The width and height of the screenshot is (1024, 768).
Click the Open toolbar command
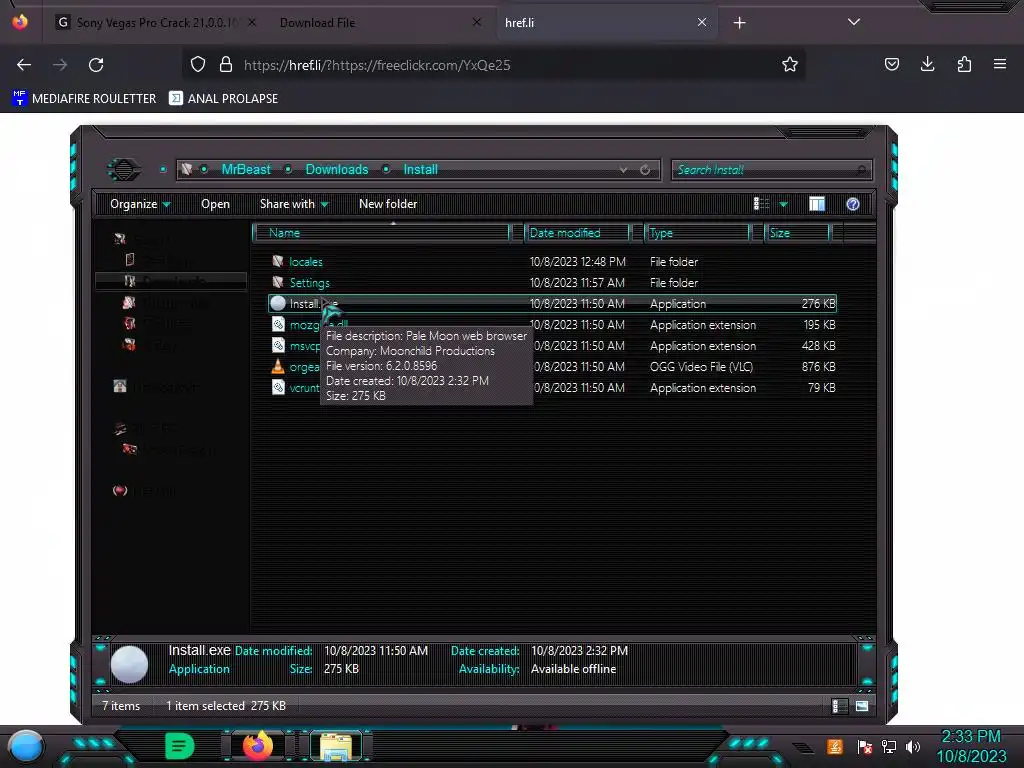[x=215, y=204]
